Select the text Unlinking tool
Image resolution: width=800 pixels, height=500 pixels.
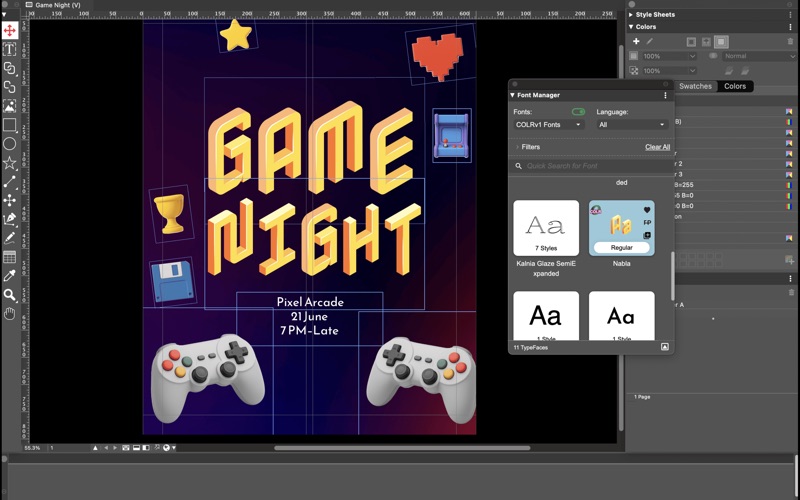point(10,87)
